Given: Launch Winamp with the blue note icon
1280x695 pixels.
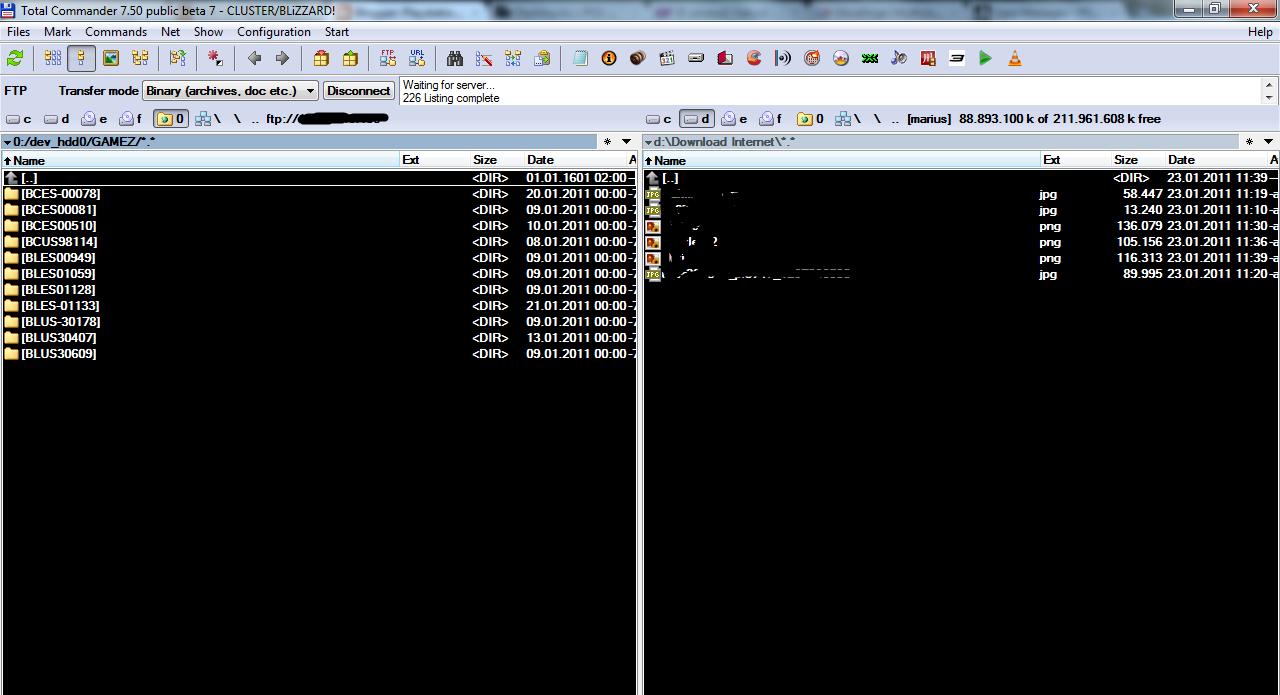Looking at the screenshot, I should [899, 58].
